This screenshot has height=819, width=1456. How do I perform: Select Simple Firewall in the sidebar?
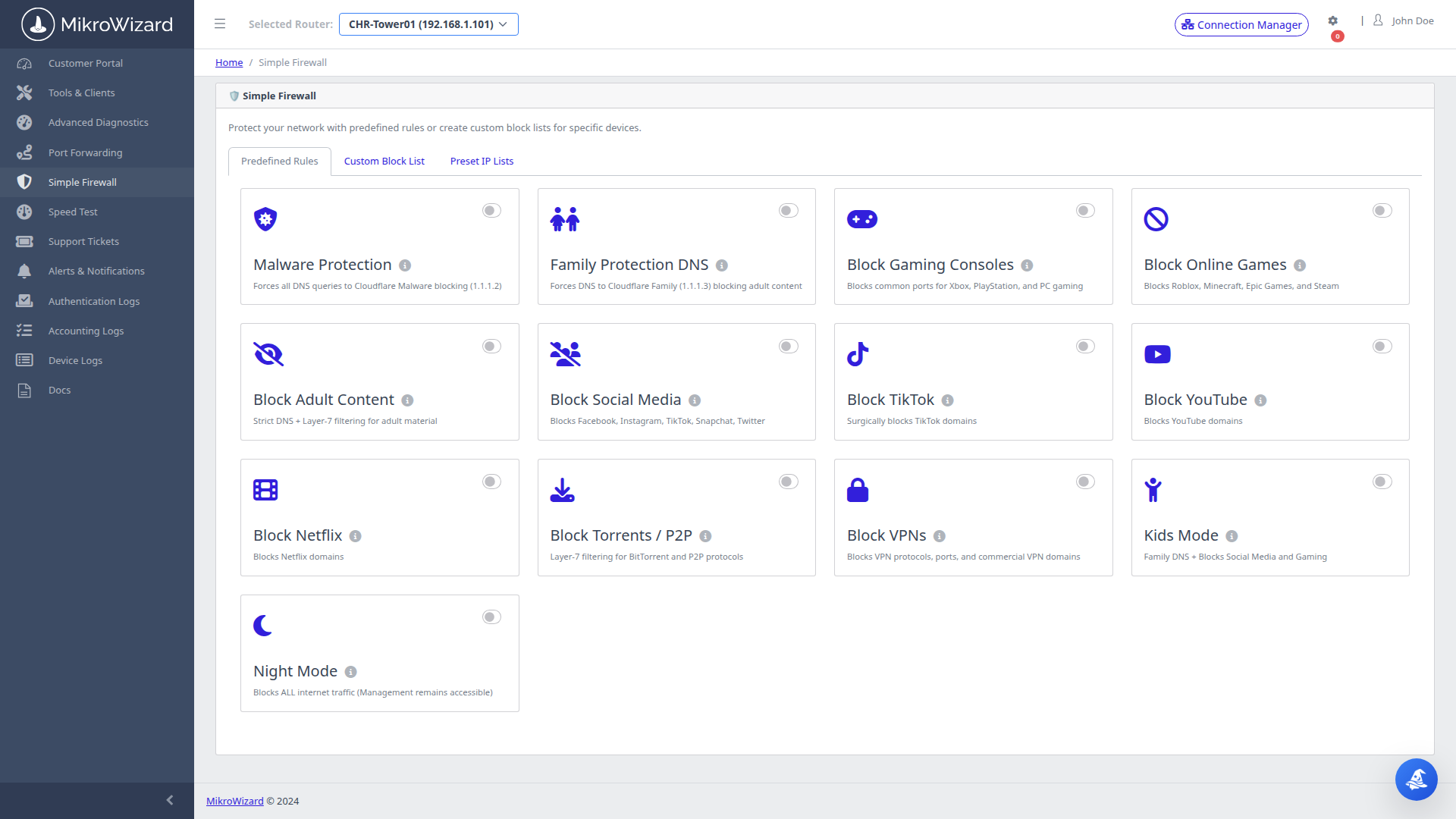tap(97, 183)
